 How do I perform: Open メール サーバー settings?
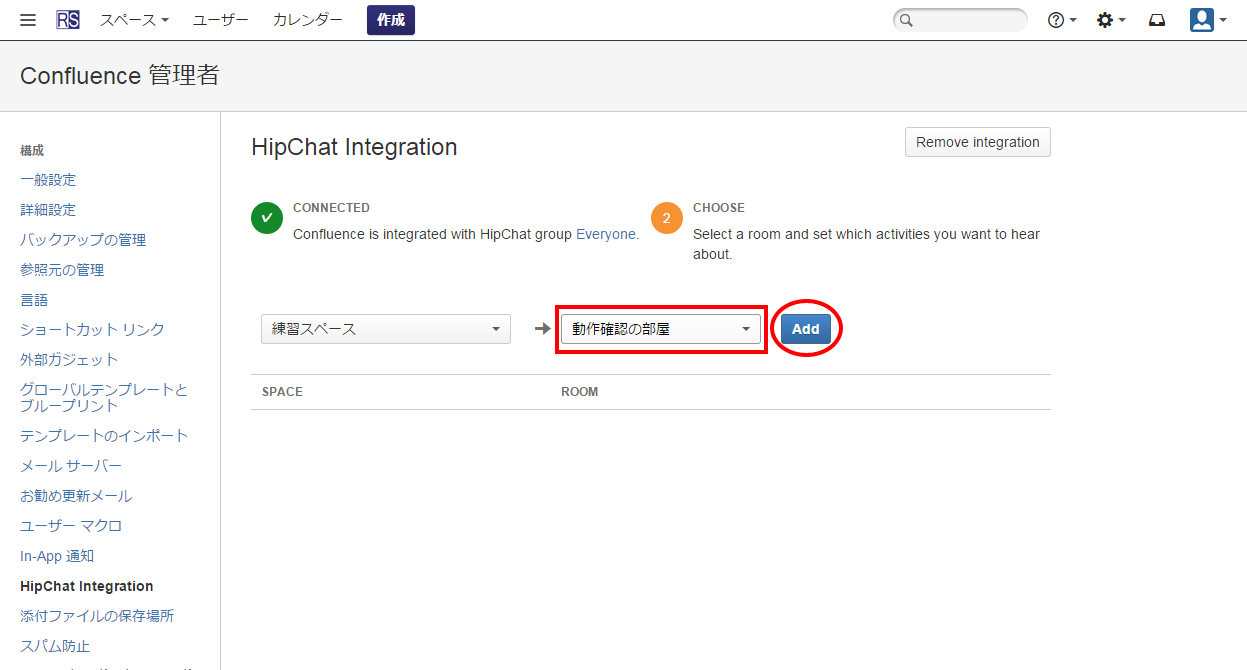pos(71,466)
